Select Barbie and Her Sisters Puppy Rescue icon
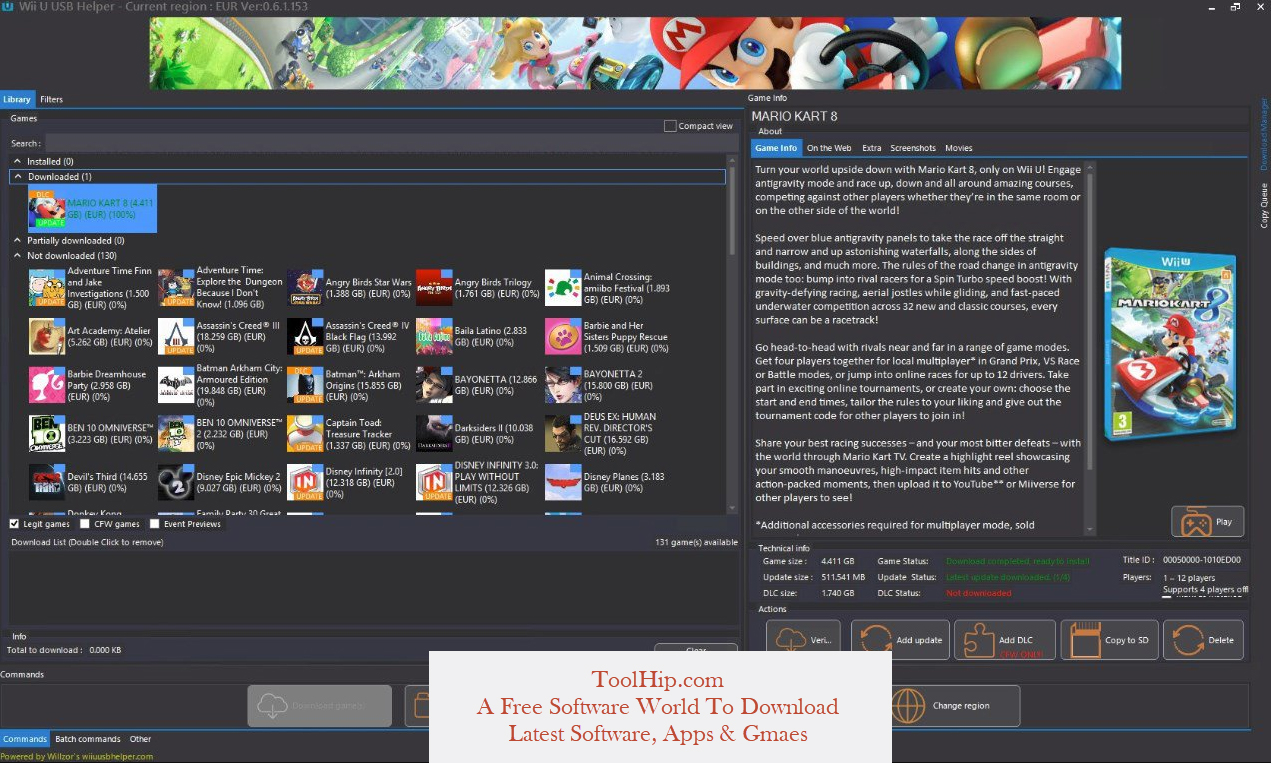 click(563, 337)
